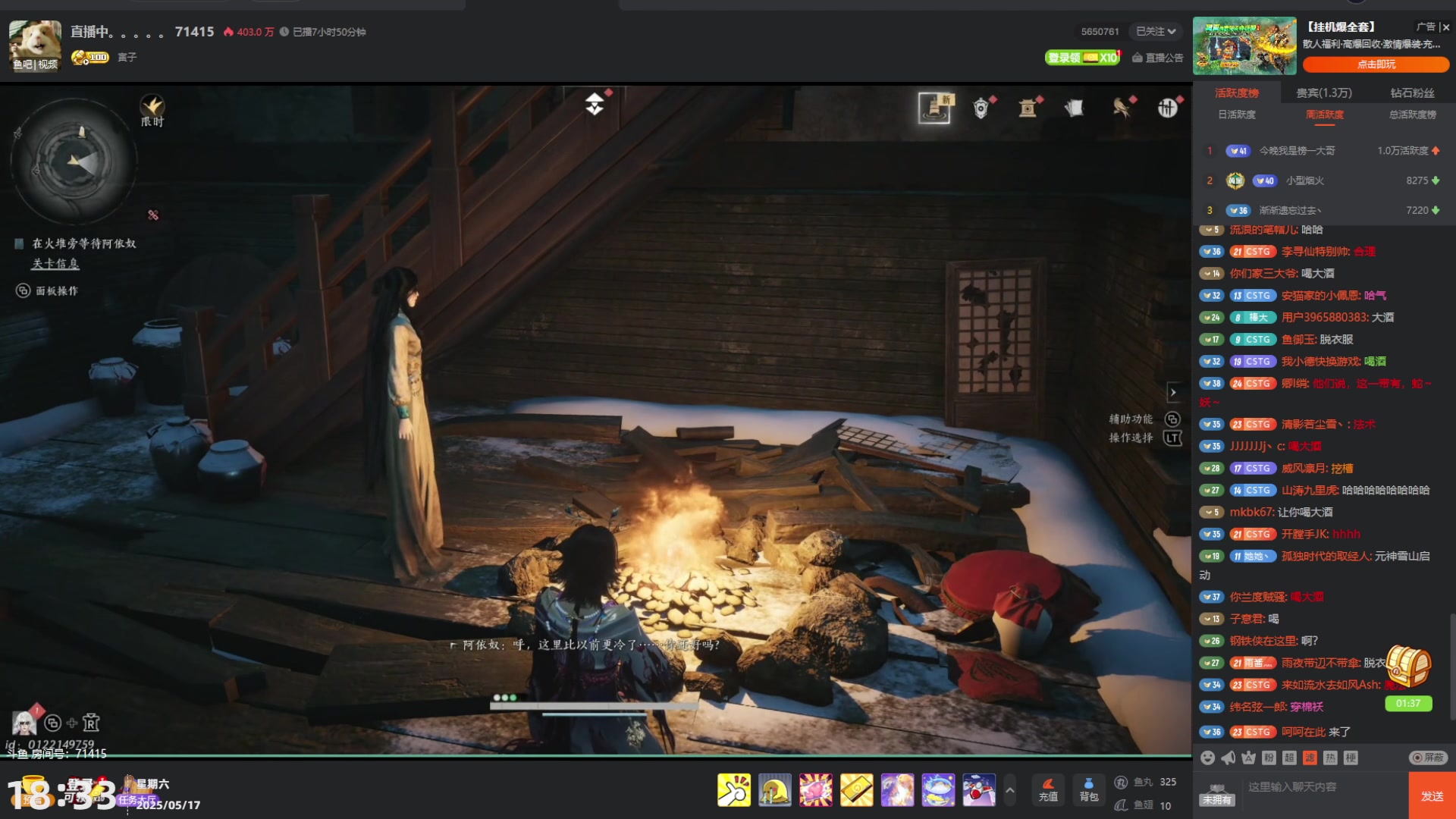Toggle the 热 hot chat filter
Viewport: 1456px width, 819px height.
(1330, 758)
